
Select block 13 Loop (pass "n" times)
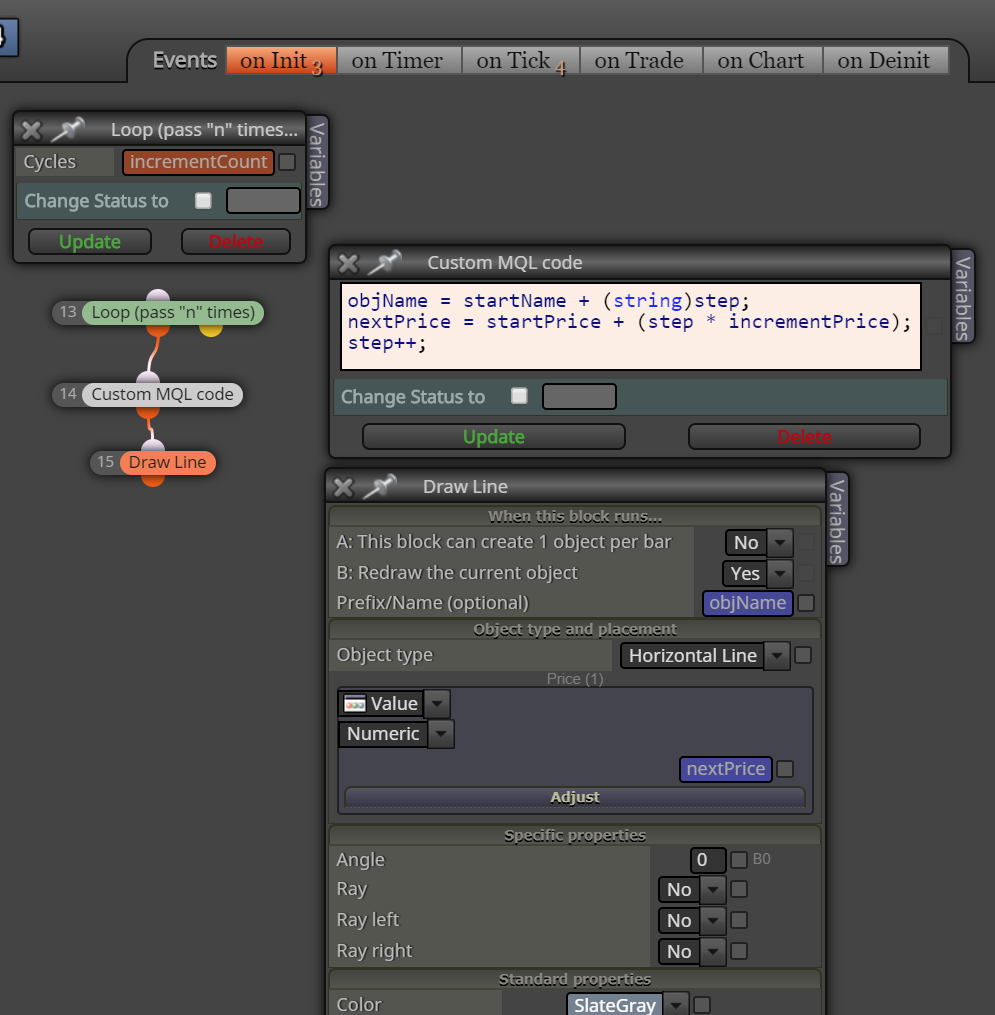[173, 313]
